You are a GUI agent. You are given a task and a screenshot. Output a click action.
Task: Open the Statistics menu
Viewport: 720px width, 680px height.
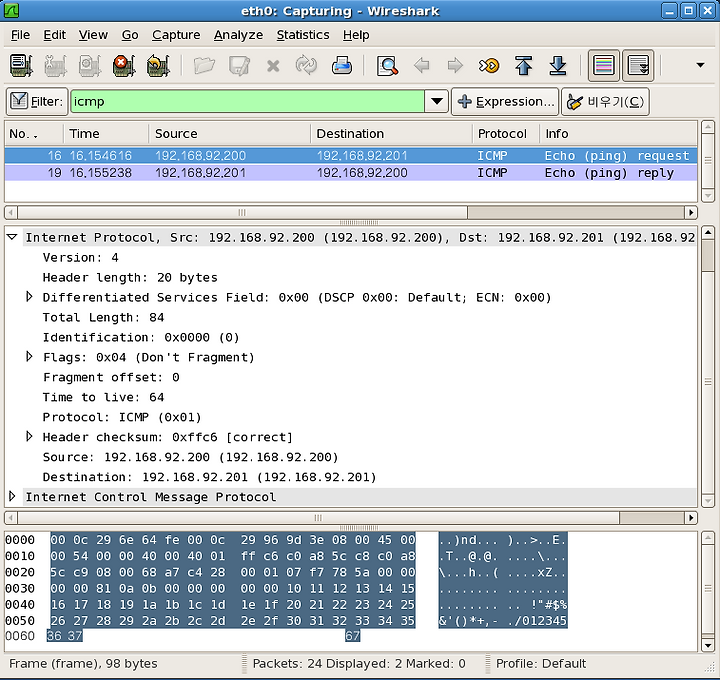303,35
